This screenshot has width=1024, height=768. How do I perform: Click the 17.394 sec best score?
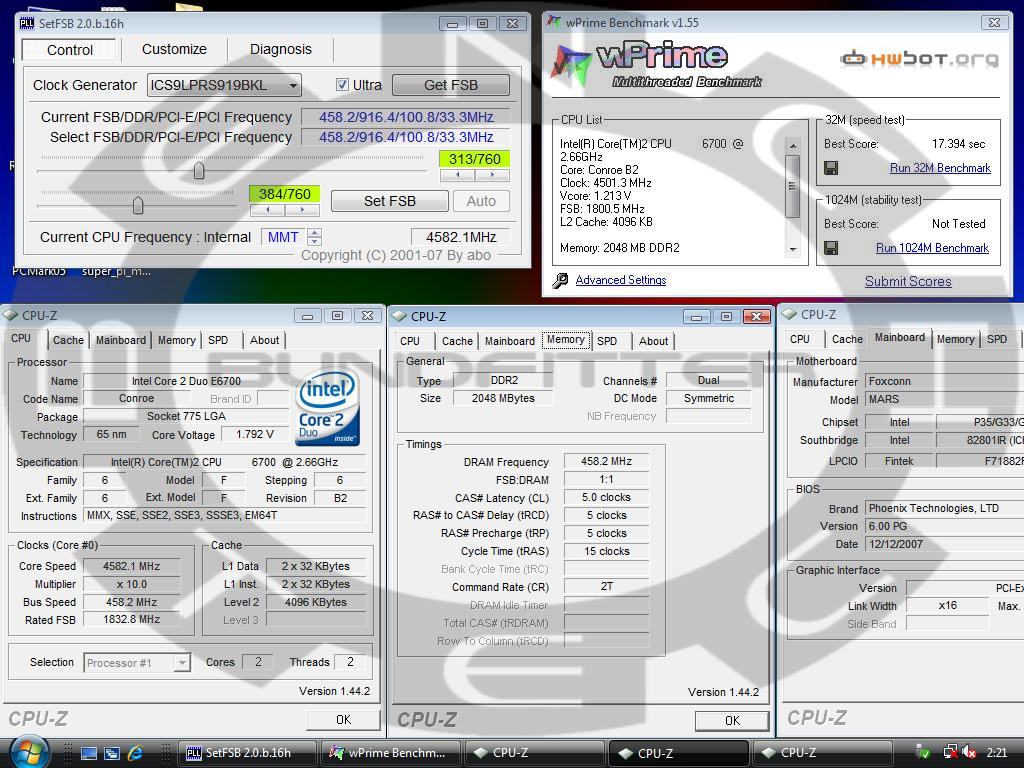tap(958, 144)
